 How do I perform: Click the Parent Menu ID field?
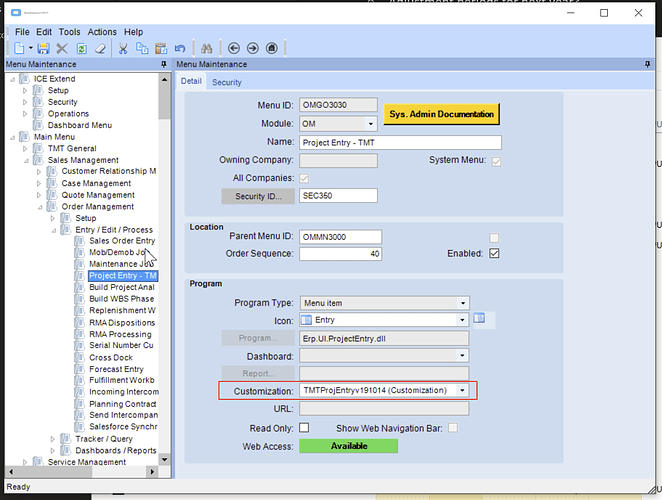(x=340, y=236)
